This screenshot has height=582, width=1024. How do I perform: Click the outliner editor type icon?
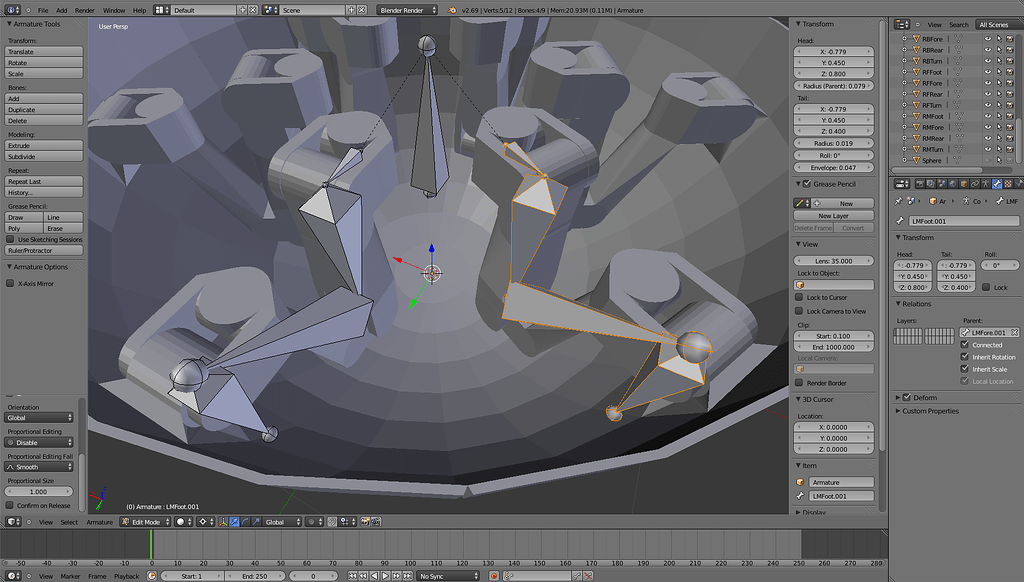(x=903, y=24)
